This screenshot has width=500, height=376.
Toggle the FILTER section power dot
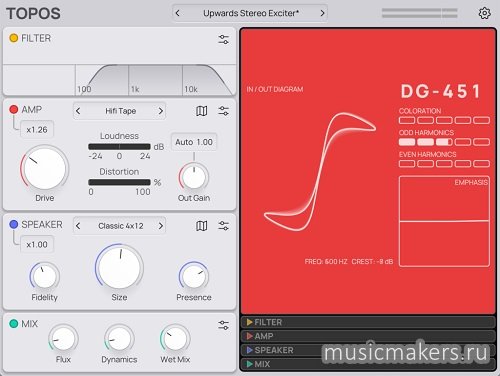[14, 38]
